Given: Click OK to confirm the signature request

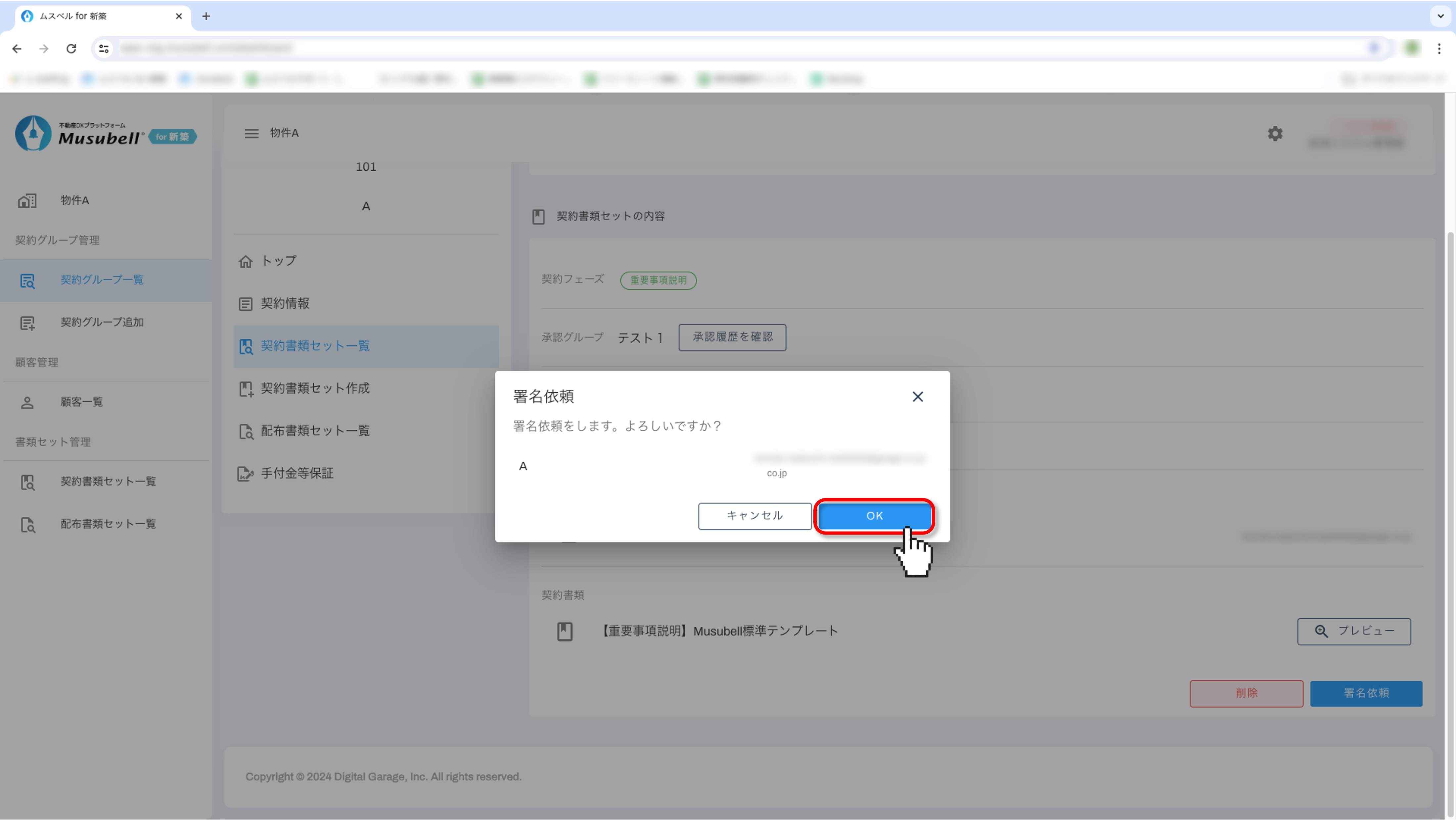Looking at the screenshot, I should pyautogui.click(x=874, y=515).
